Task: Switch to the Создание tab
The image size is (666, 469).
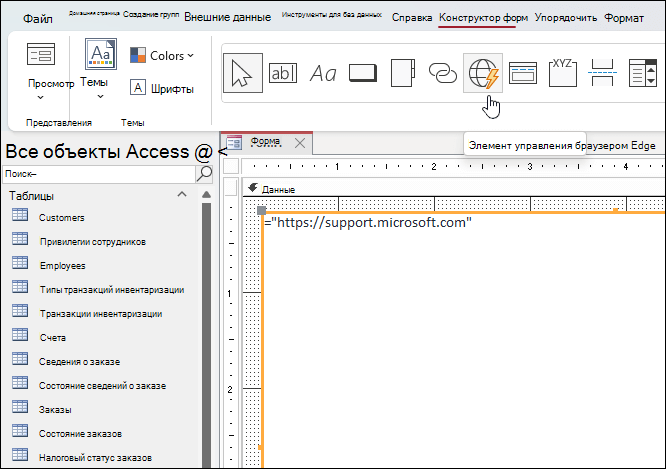Action: click(151, 14)
